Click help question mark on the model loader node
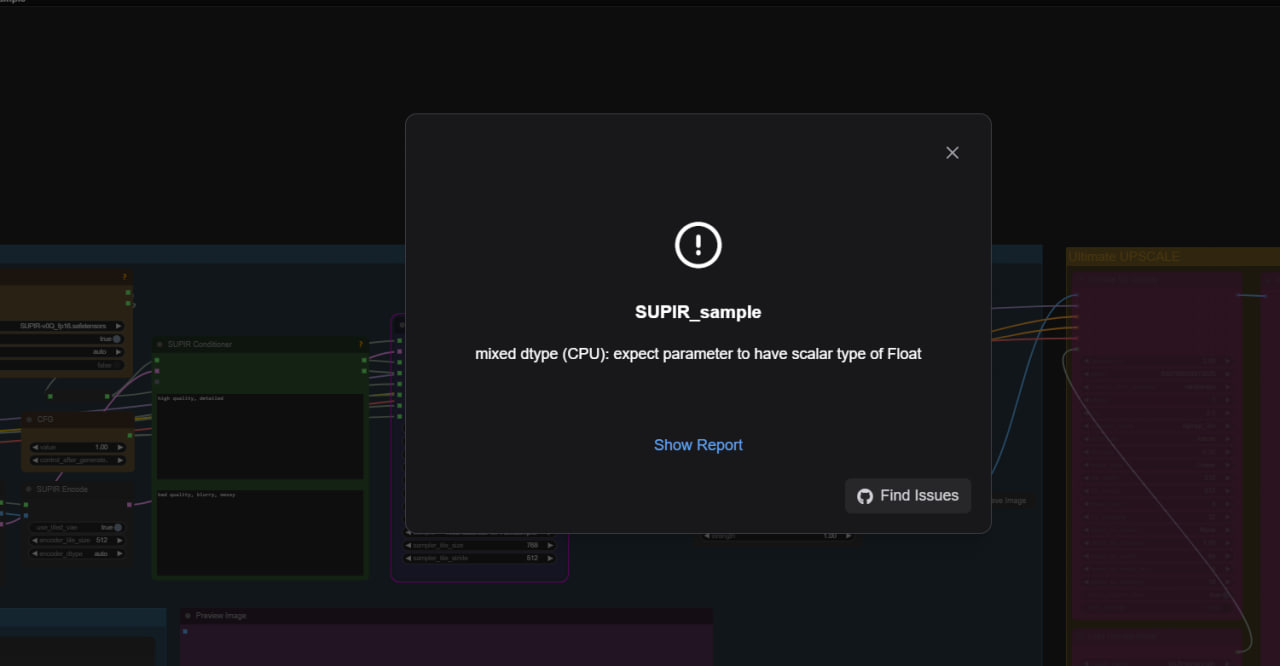The image size is (1280, 666). [124, 277]
